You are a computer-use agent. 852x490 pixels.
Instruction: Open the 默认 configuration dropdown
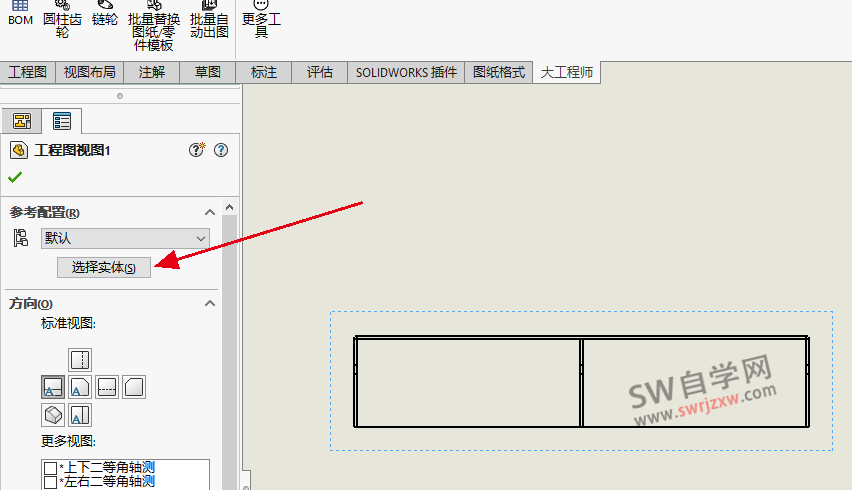(x=125, y=238)
